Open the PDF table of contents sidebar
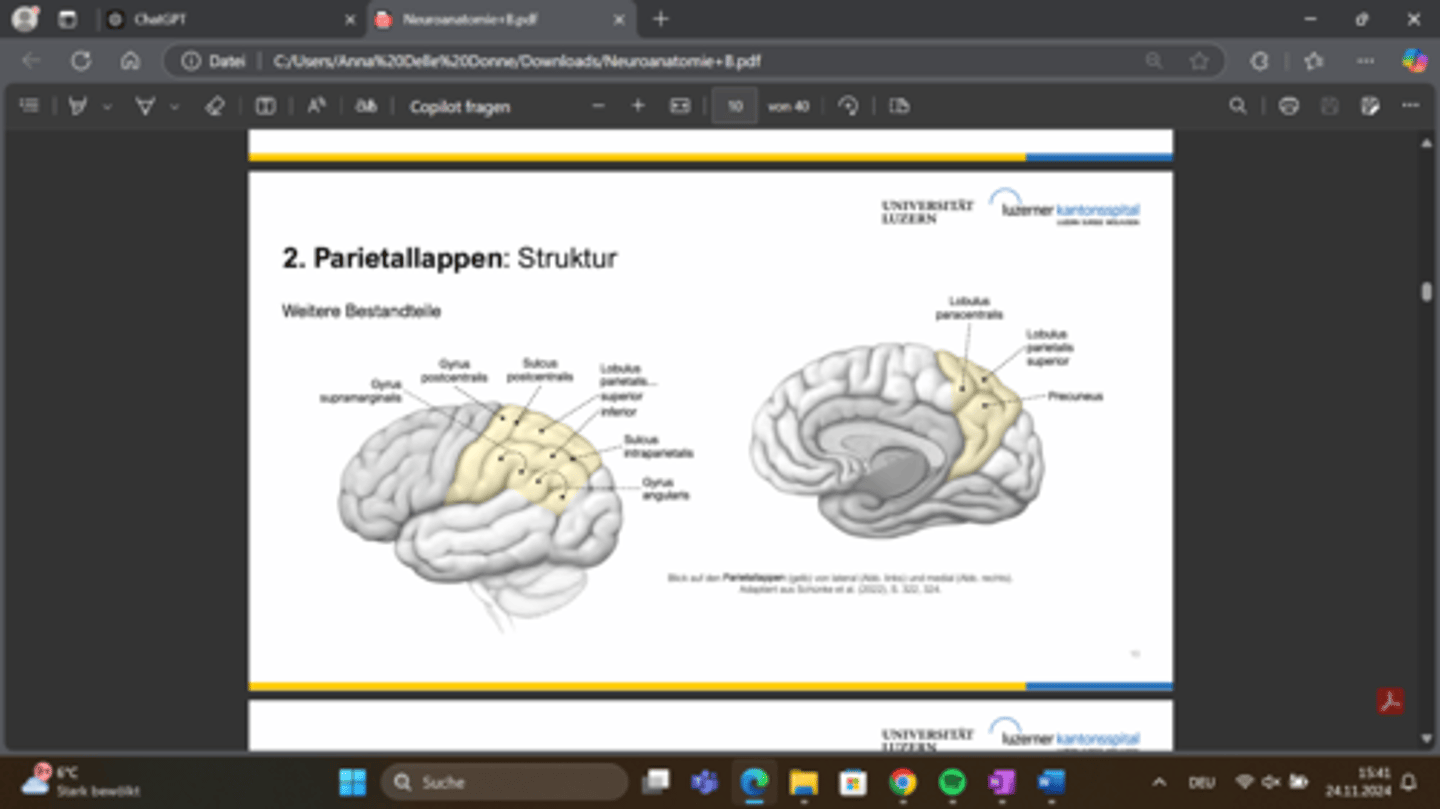The height and width of the screenshot is (809, 1440). tap(29, 106)
